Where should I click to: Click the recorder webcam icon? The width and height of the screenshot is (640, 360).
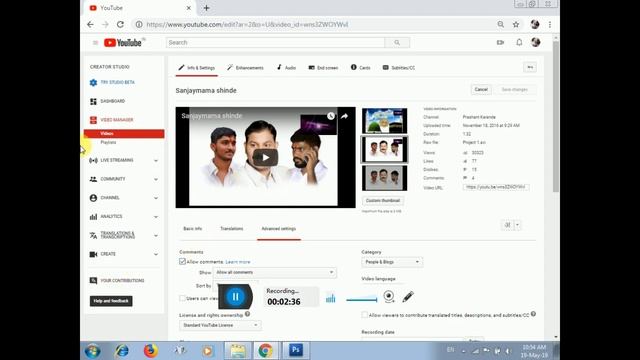click(389, 296)
